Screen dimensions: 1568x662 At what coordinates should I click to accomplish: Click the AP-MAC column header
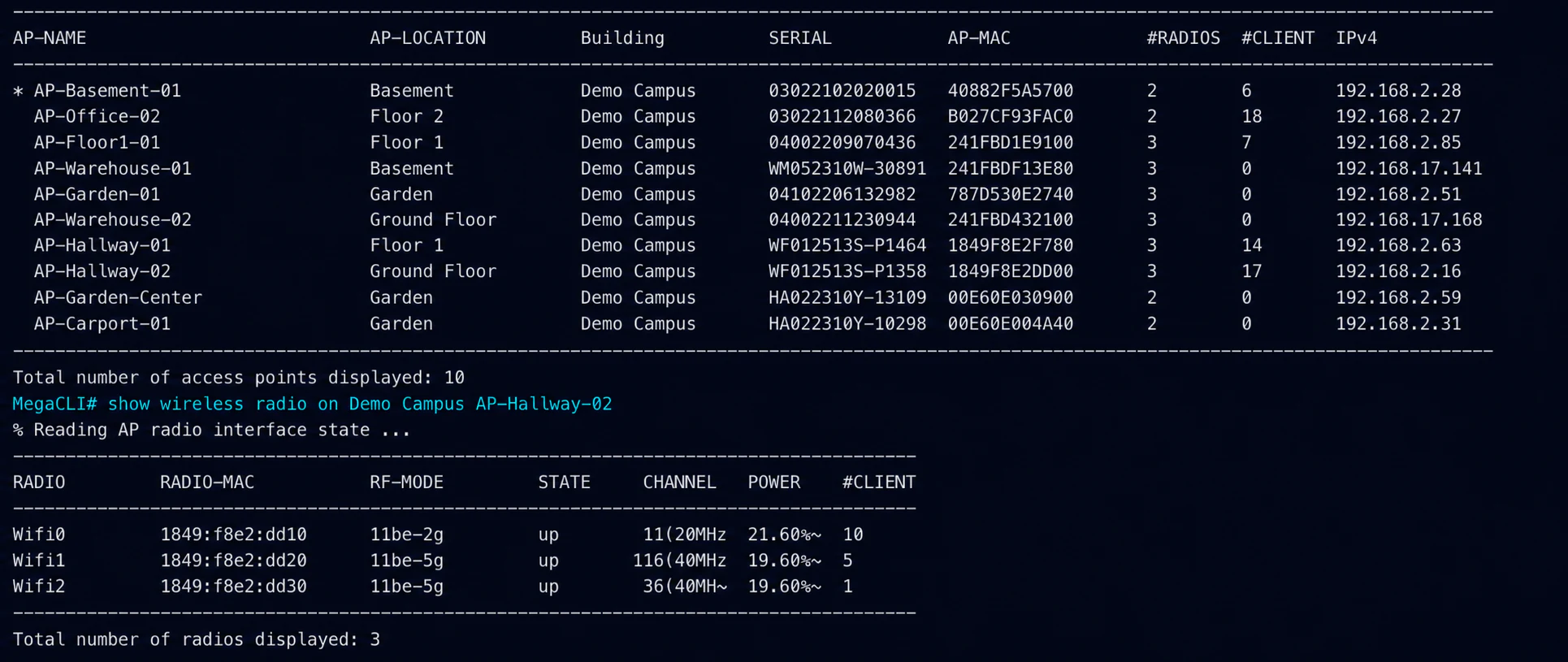click(979, 38)
